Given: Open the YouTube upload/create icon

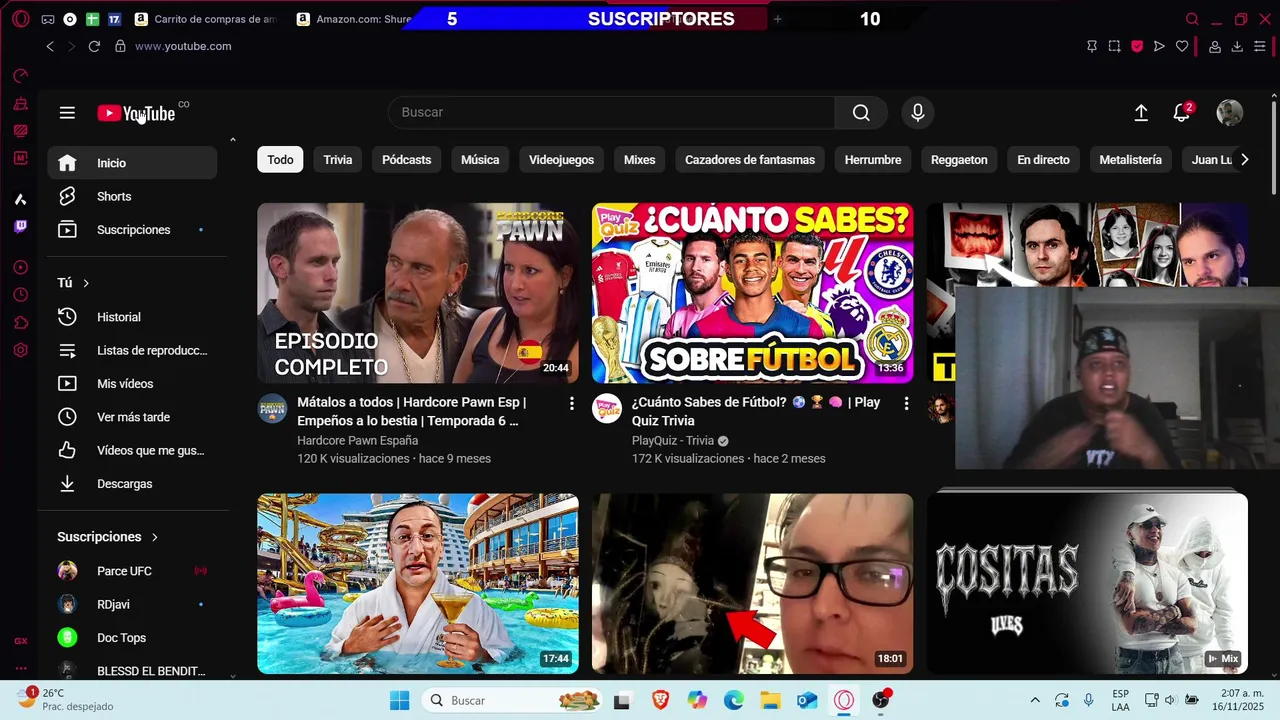Looking at the screenshot, I should (x=1141, y=113).
